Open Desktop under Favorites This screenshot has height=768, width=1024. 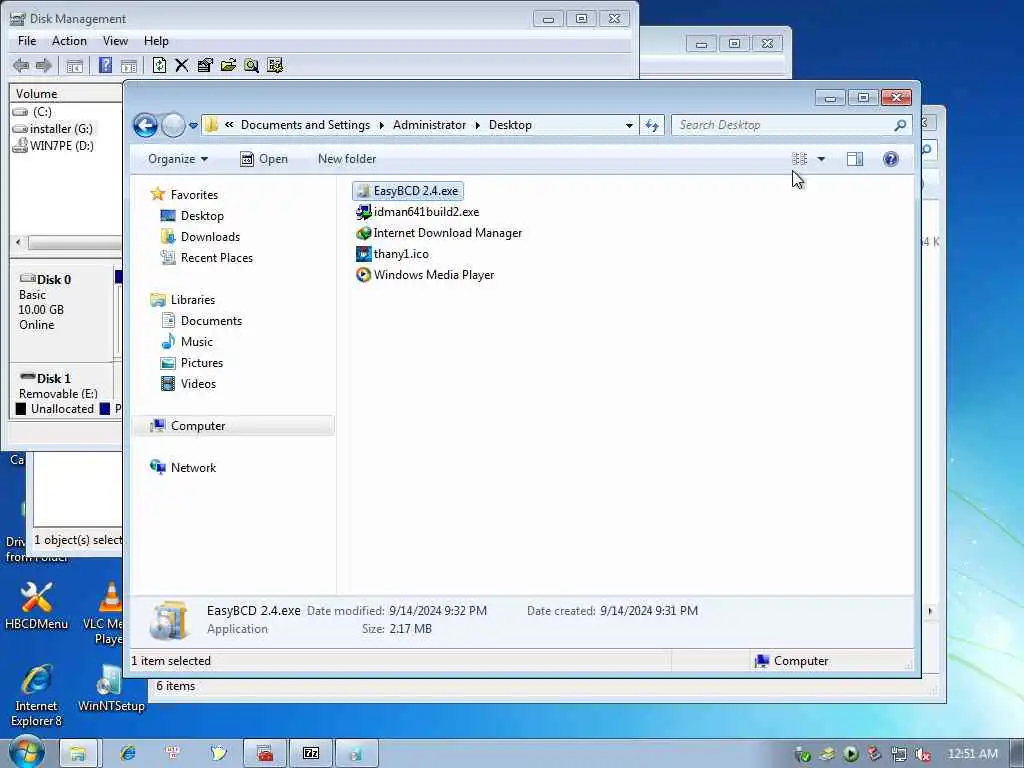tap(192, 216)
